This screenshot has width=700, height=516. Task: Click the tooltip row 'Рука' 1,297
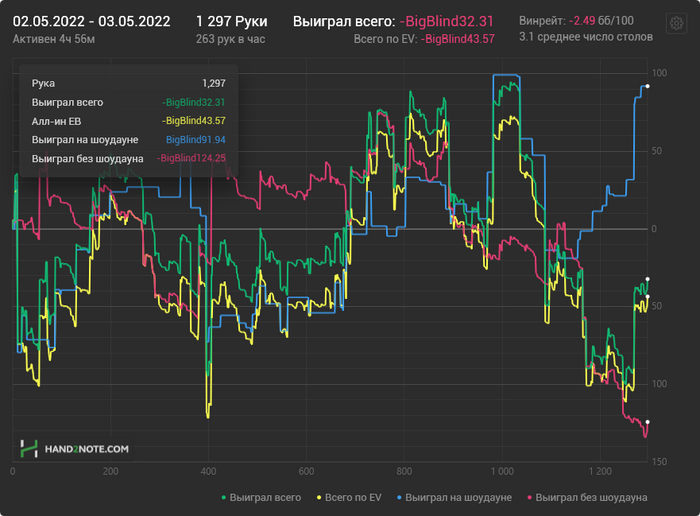pos(129,83)
